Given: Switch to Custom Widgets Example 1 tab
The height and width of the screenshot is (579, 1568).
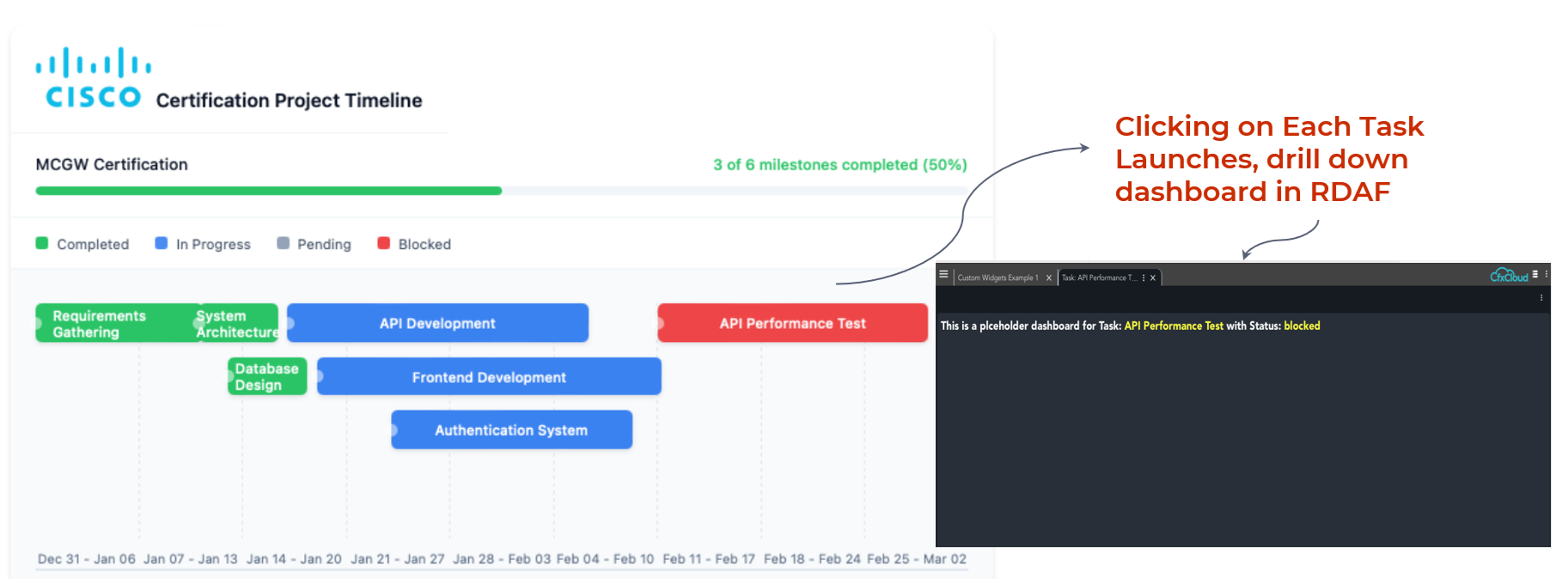Looking at the screenshot, I should [998, 278].
